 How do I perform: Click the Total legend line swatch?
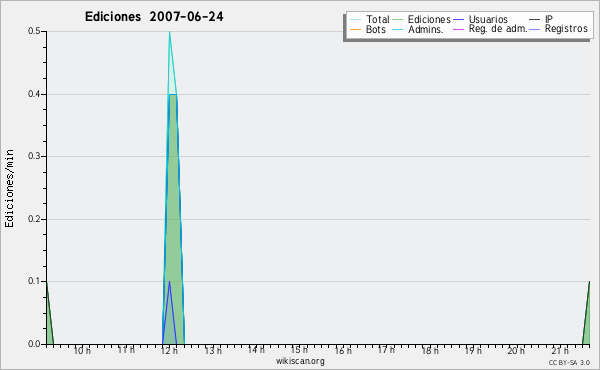pyautogui.click(x=355, y=20)
